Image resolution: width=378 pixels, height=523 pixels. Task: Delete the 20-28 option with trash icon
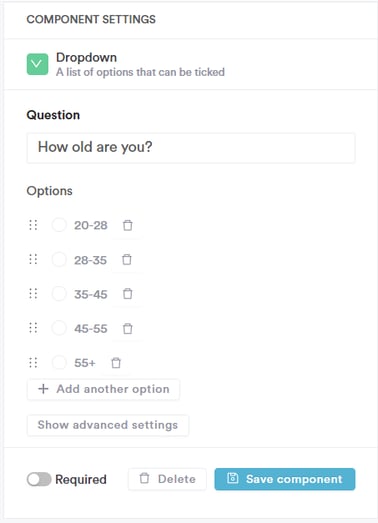(127, 225)
